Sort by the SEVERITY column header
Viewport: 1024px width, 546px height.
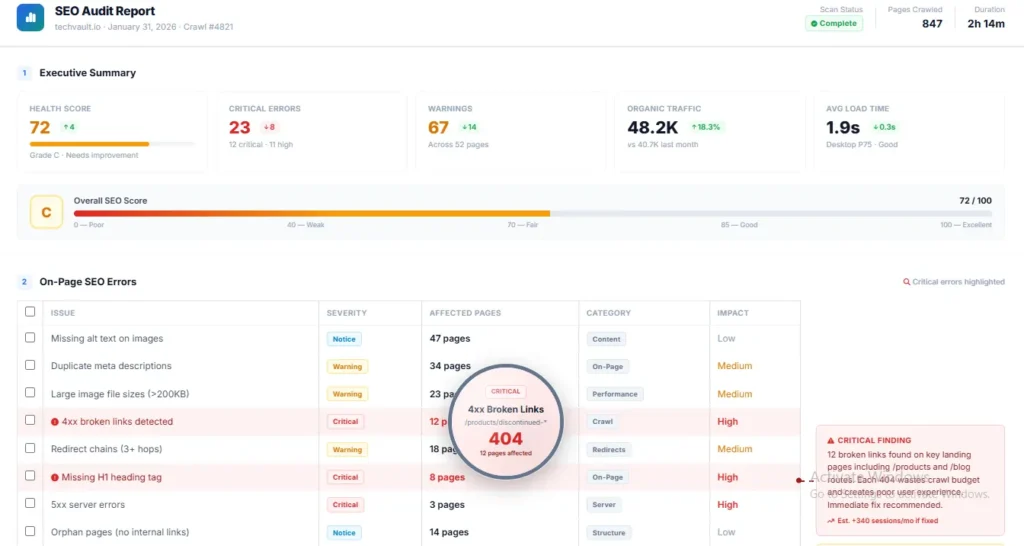[346, 313]
